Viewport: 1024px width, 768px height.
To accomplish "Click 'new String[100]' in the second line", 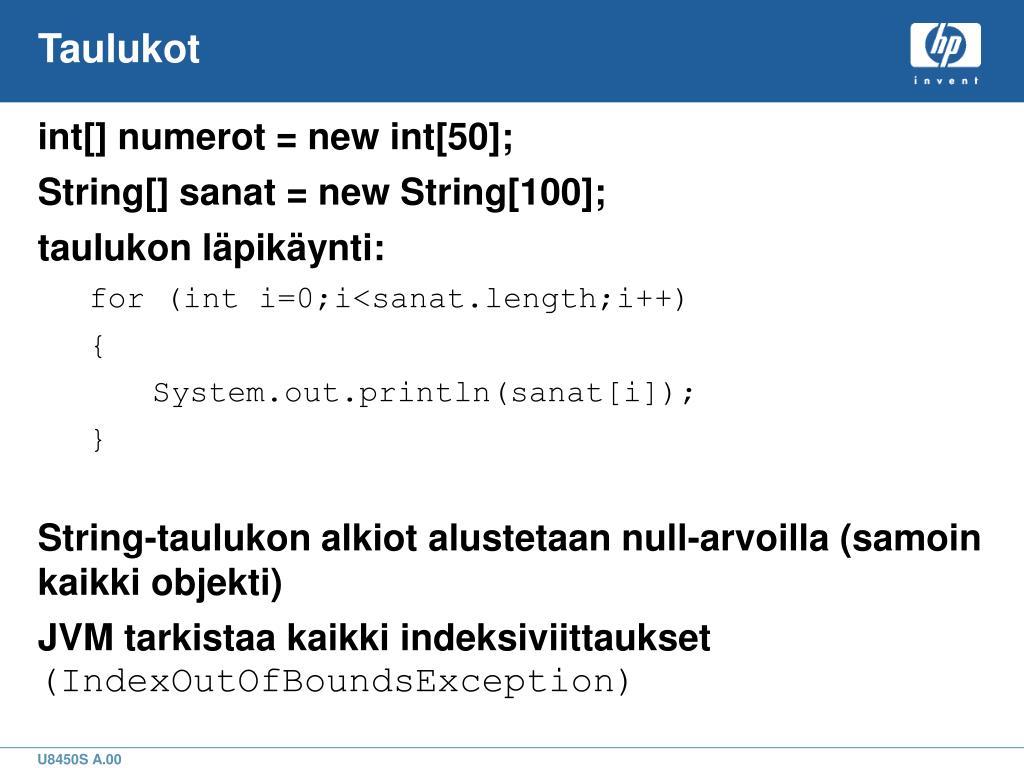I will 456,193.
